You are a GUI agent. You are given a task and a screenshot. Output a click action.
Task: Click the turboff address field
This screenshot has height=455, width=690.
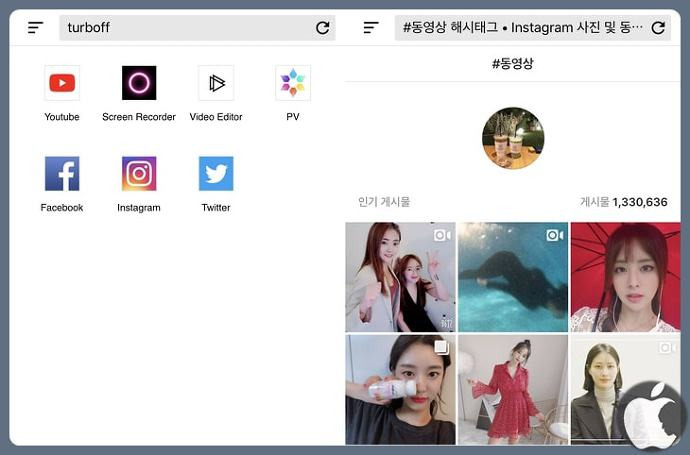click(197, 28)
